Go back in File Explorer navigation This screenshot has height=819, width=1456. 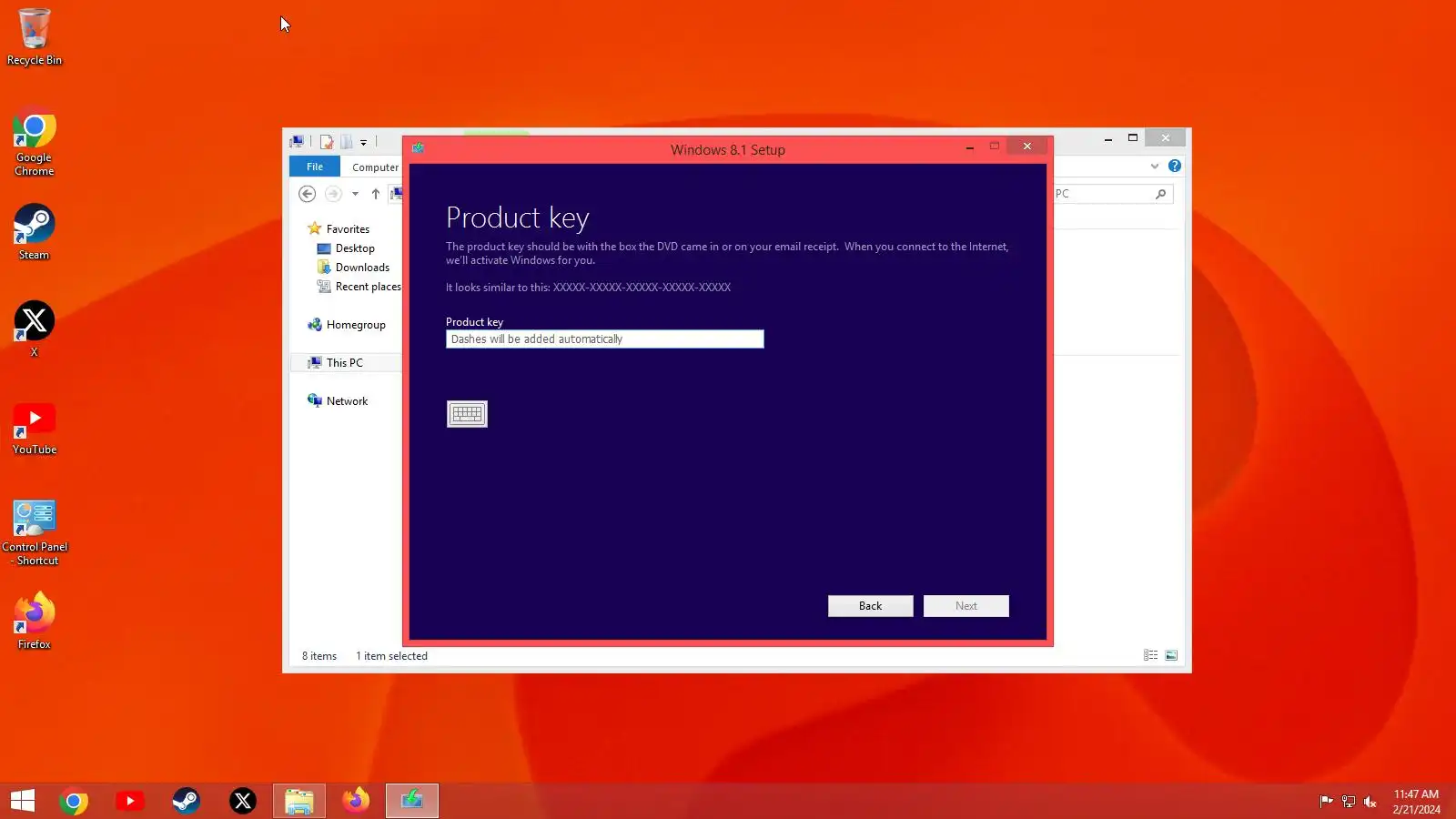tap(308, 194)
